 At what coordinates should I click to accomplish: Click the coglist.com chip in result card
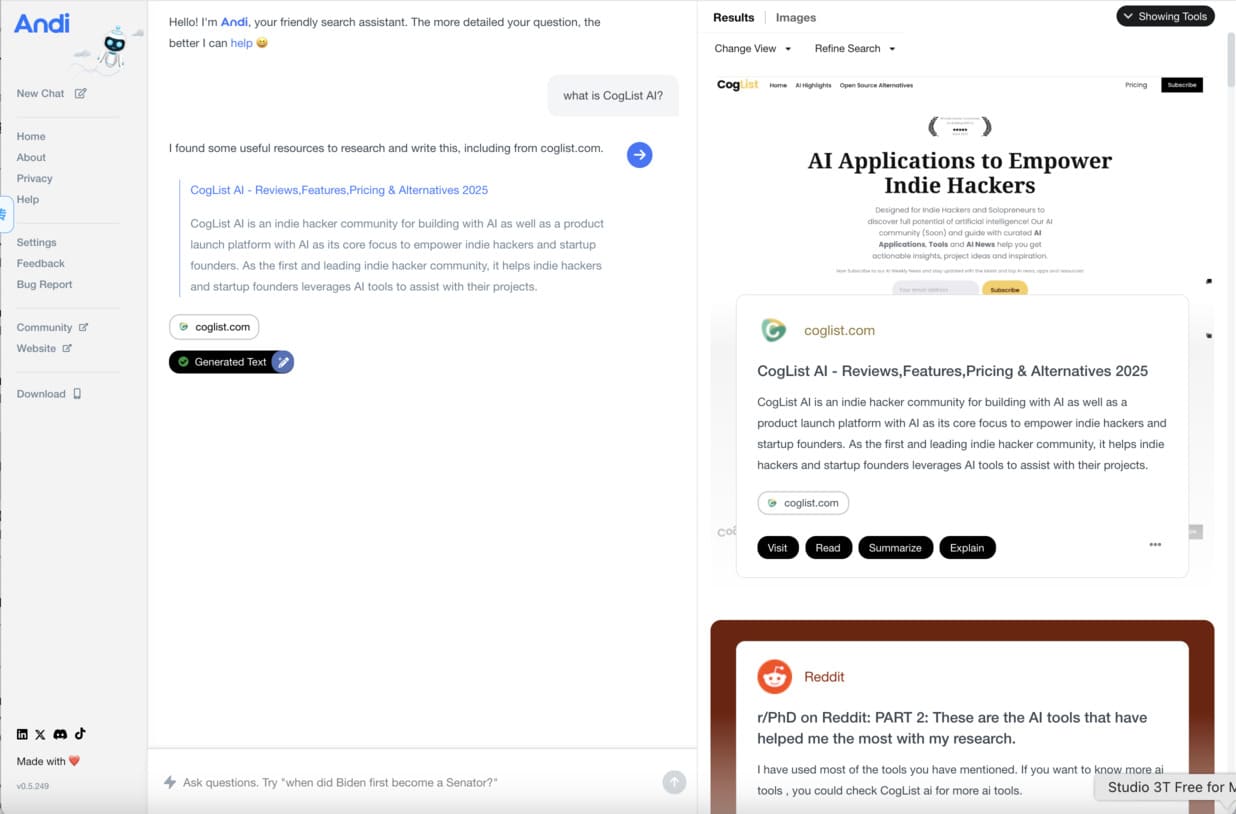(803, 503)
